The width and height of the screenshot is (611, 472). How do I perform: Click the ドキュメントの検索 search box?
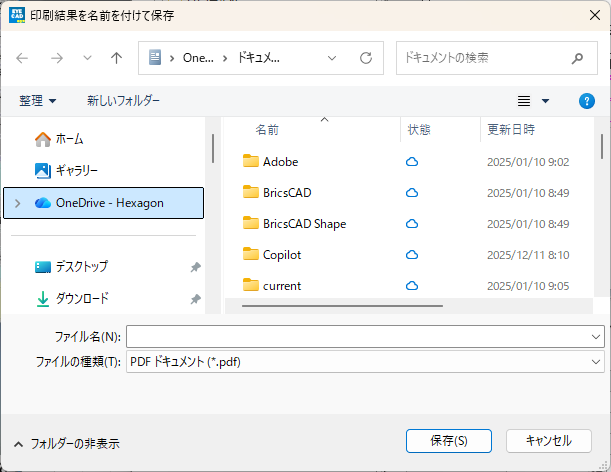[487, 58]
